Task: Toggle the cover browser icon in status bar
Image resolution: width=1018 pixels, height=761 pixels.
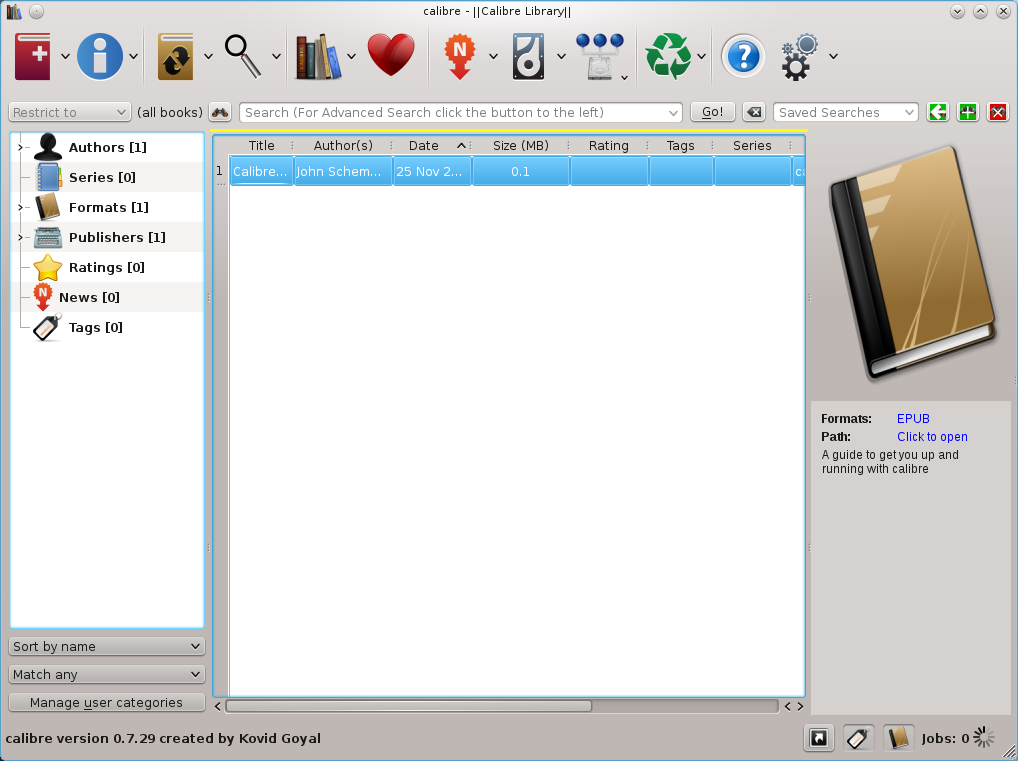Action: [819, 738]
